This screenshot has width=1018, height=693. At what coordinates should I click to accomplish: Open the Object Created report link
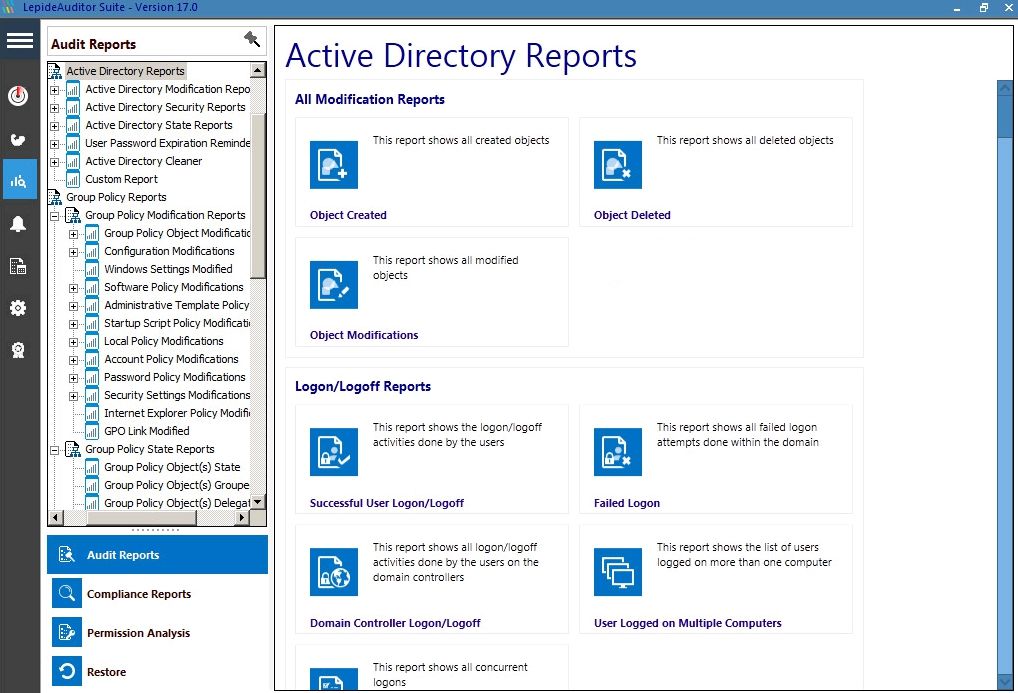(x=348, y=215)
